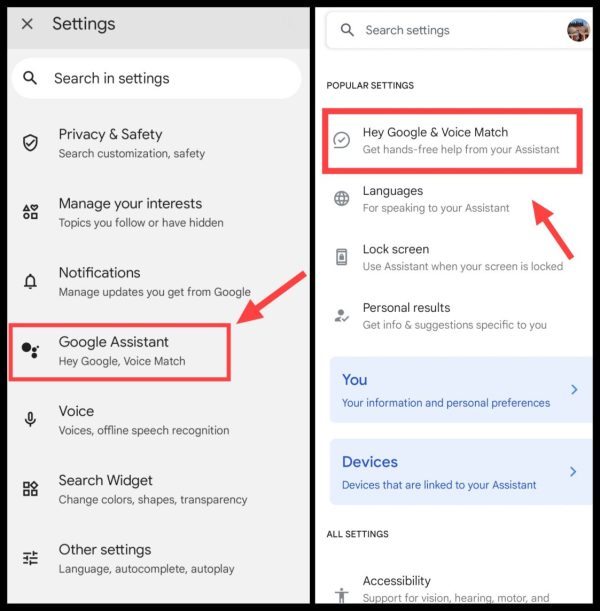Click the Notifications bell icon

tap(30, 281)
